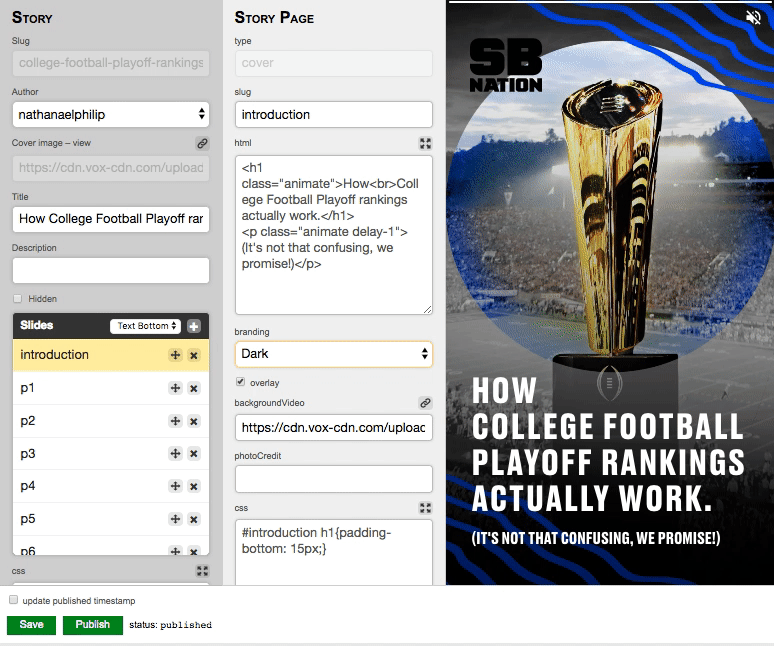This screenshot has width=774, height=646.
Task: Unmute the story preview video
Action: pos(753,17)
